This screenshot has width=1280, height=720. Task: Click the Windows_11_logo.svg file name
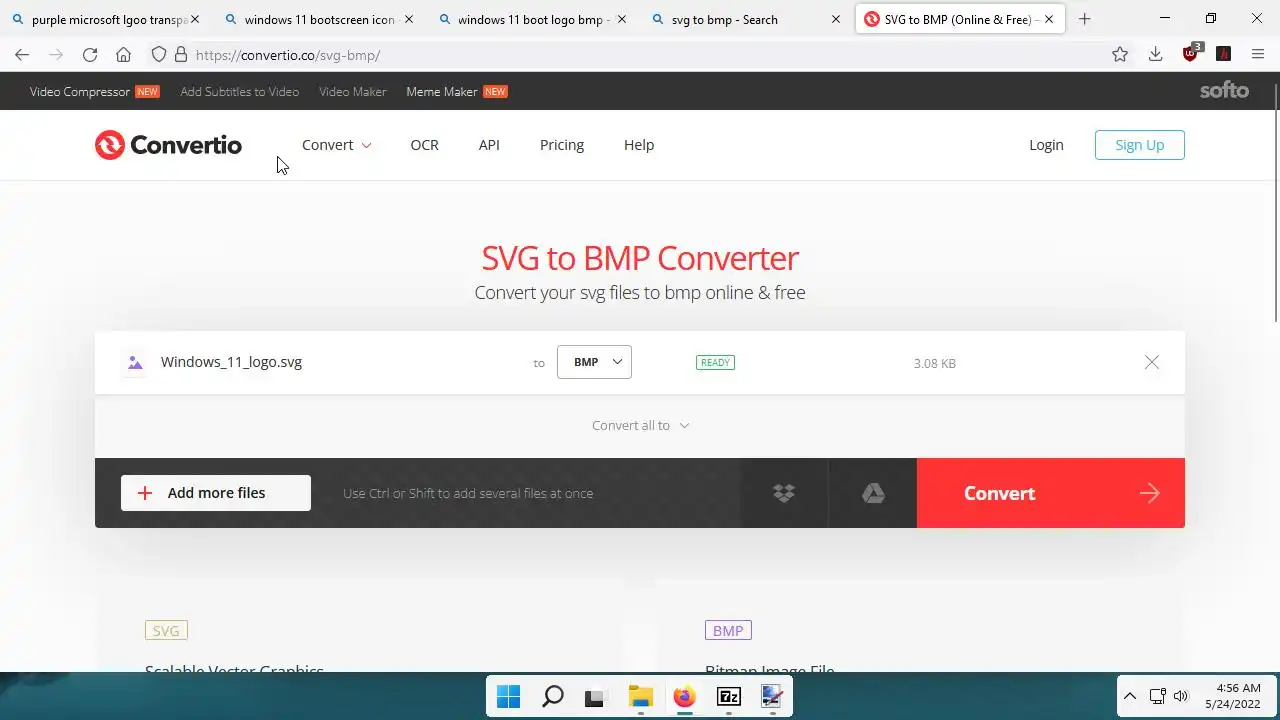coord(231,362)
